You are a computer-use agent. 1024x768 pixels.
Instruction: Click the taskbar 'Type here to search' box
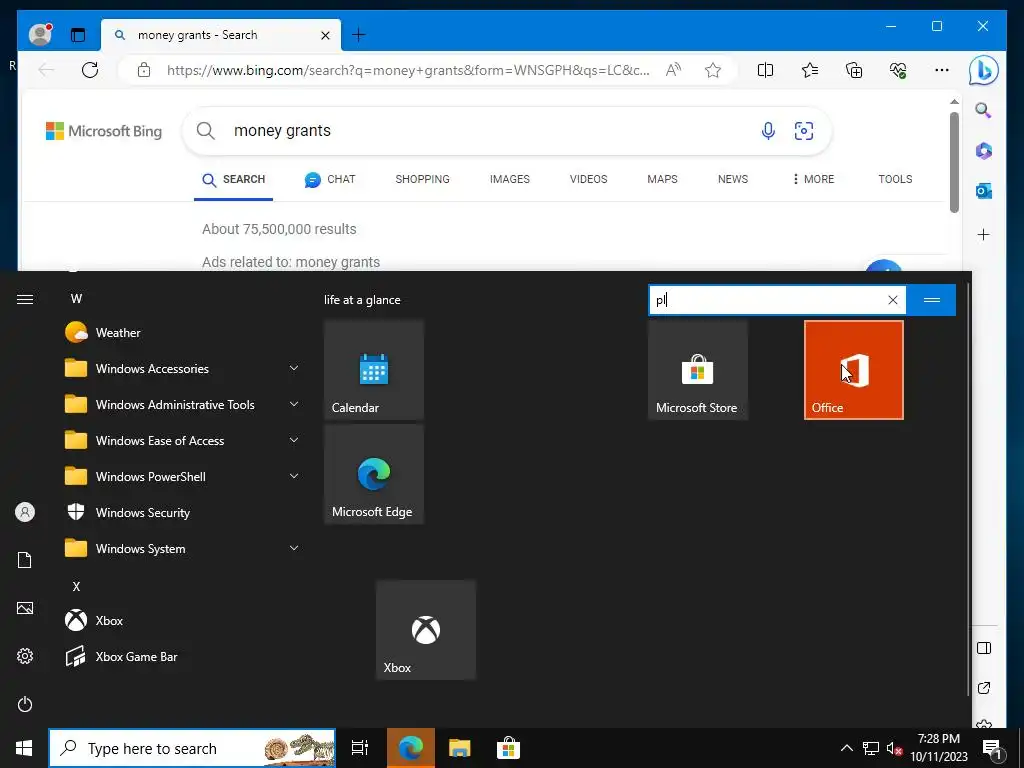tap(192, 748)
